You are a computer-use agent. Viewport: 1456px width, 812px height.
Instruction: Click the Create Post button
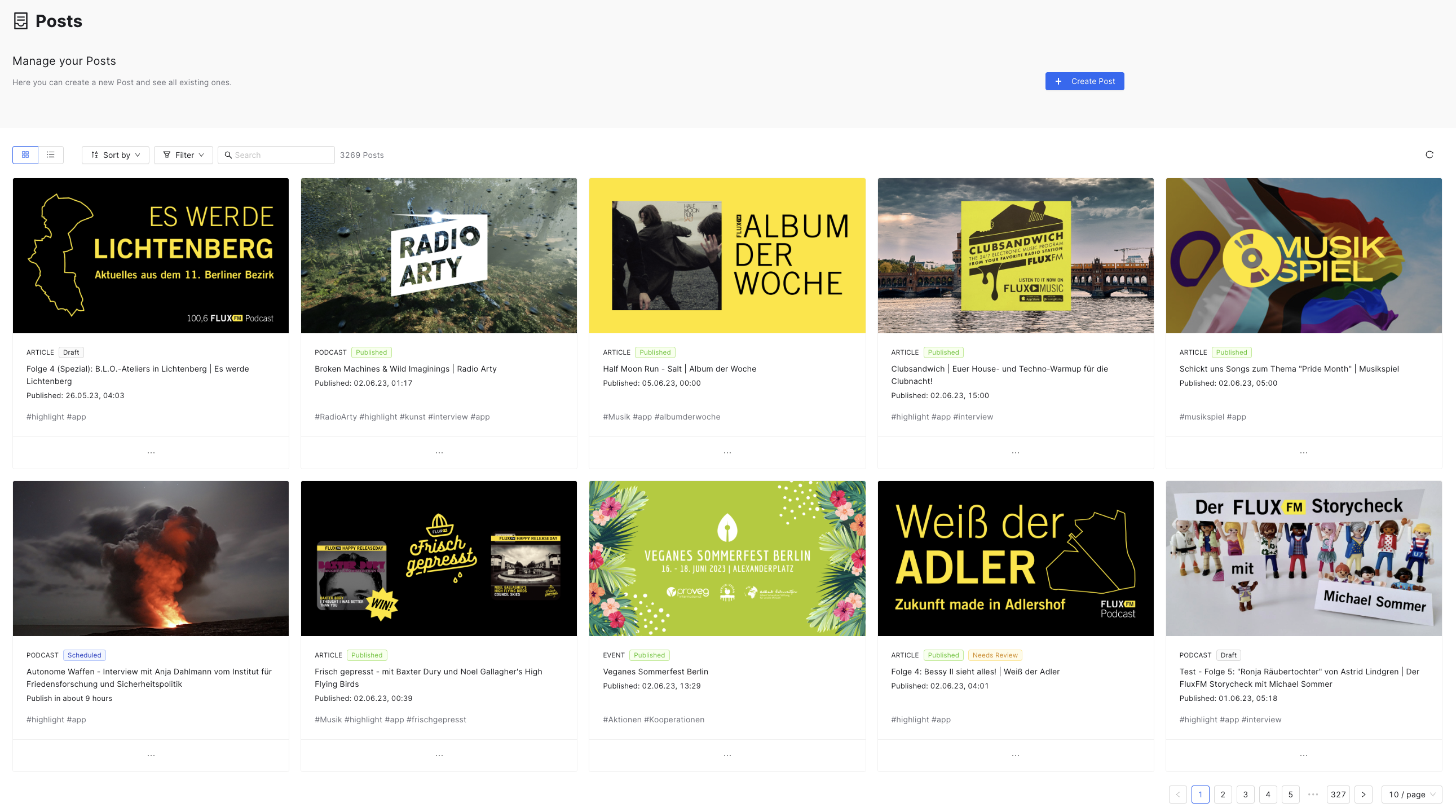pyautogui.click(x=1084, y=81)
